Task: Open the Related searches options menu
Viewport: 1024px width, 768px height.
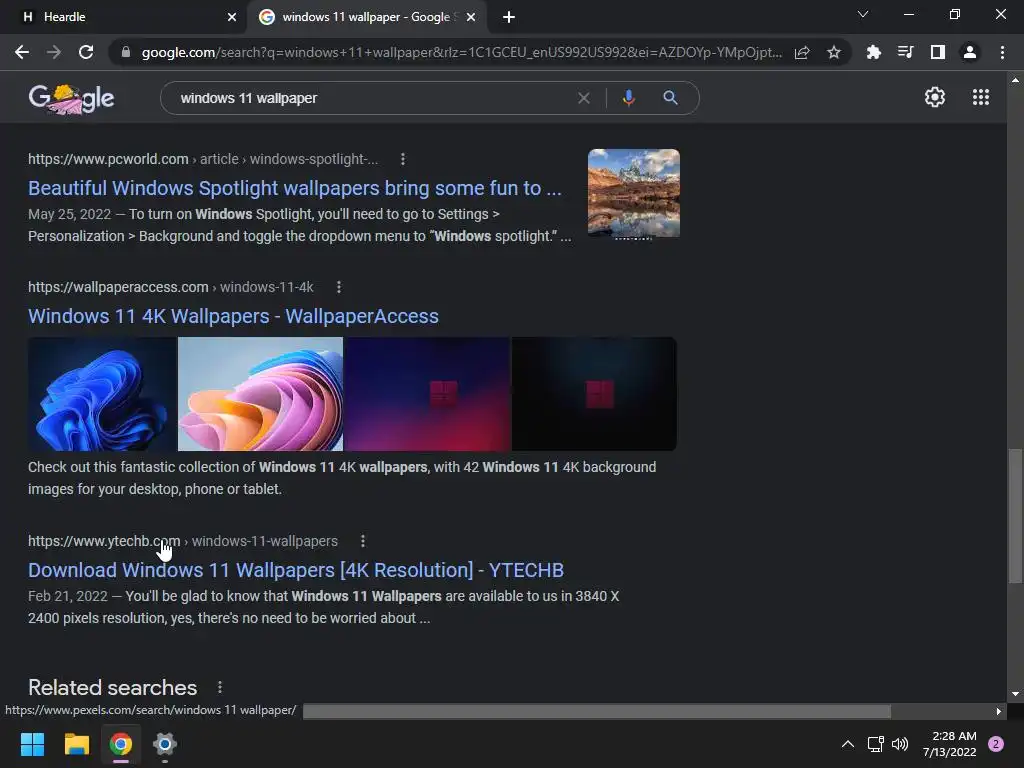Action: 220,687
